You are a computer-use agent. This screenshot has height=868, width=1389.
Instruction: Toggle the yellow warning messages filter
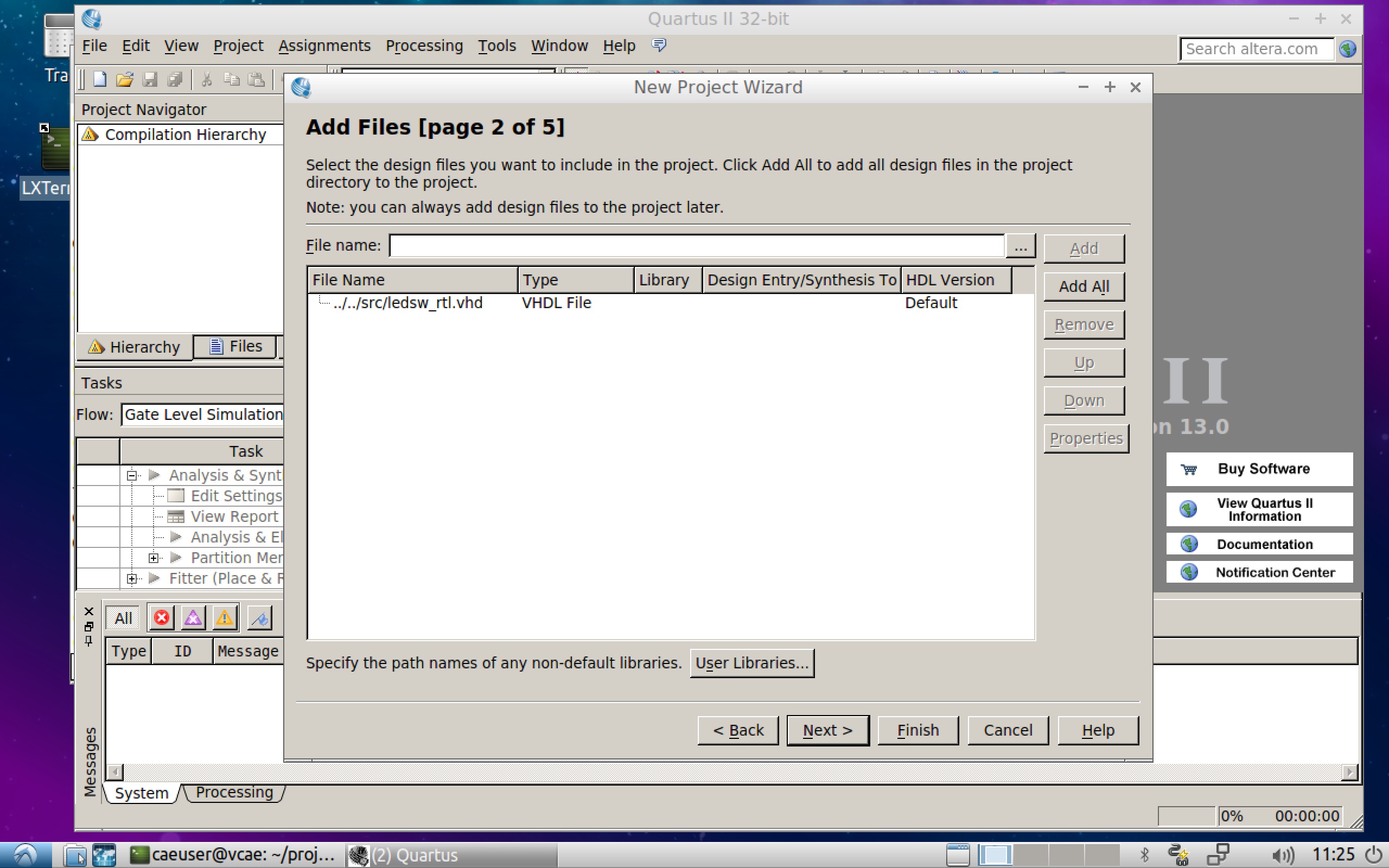click(225, 618)
